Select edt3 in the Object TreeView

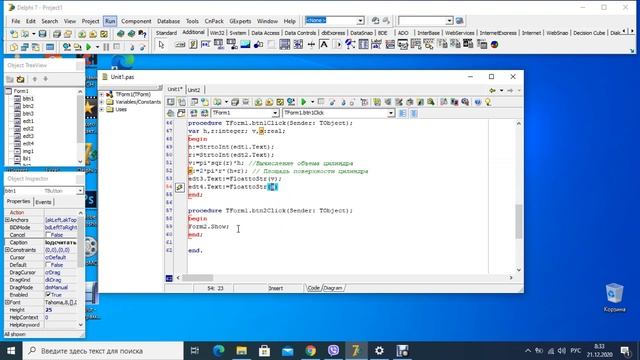28,136
